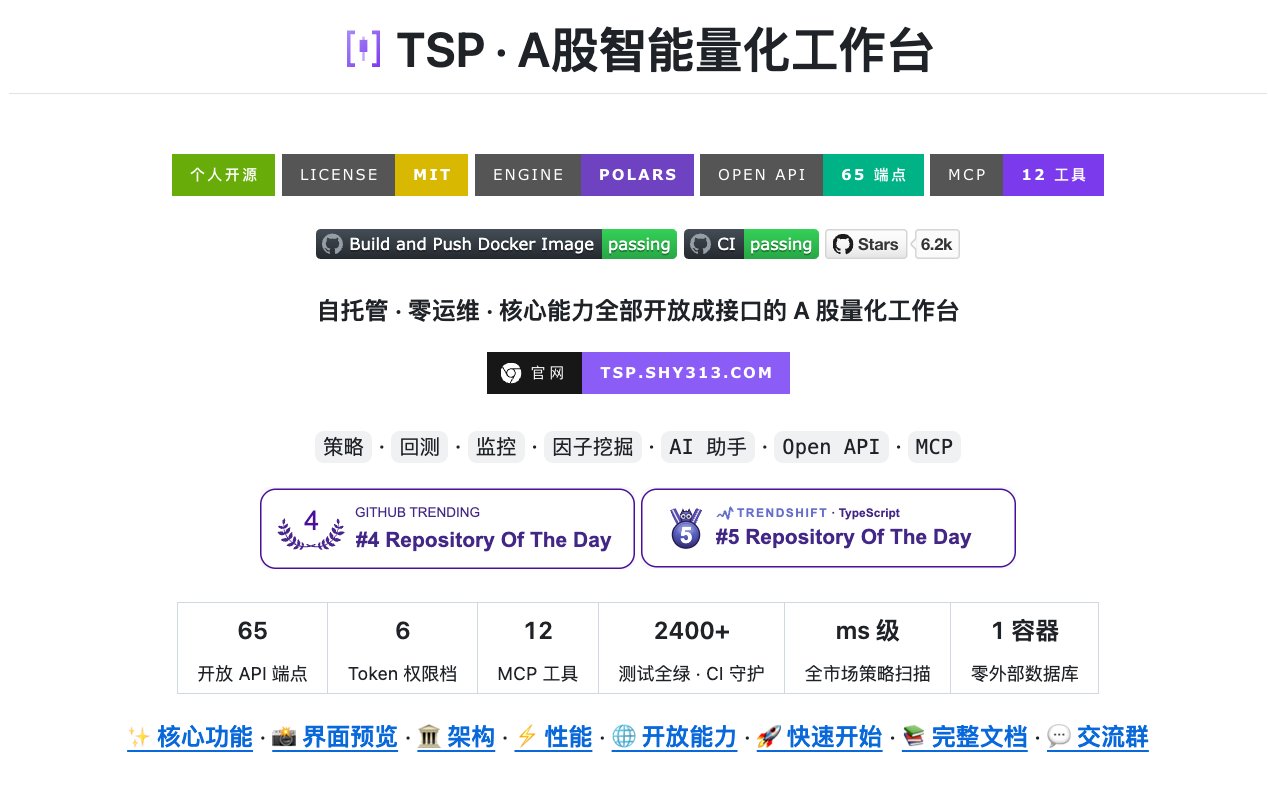This screenshot has width=1268, height=790.
Task: Click the 6 Token 权限档 table cell
Action: (403, 648)
